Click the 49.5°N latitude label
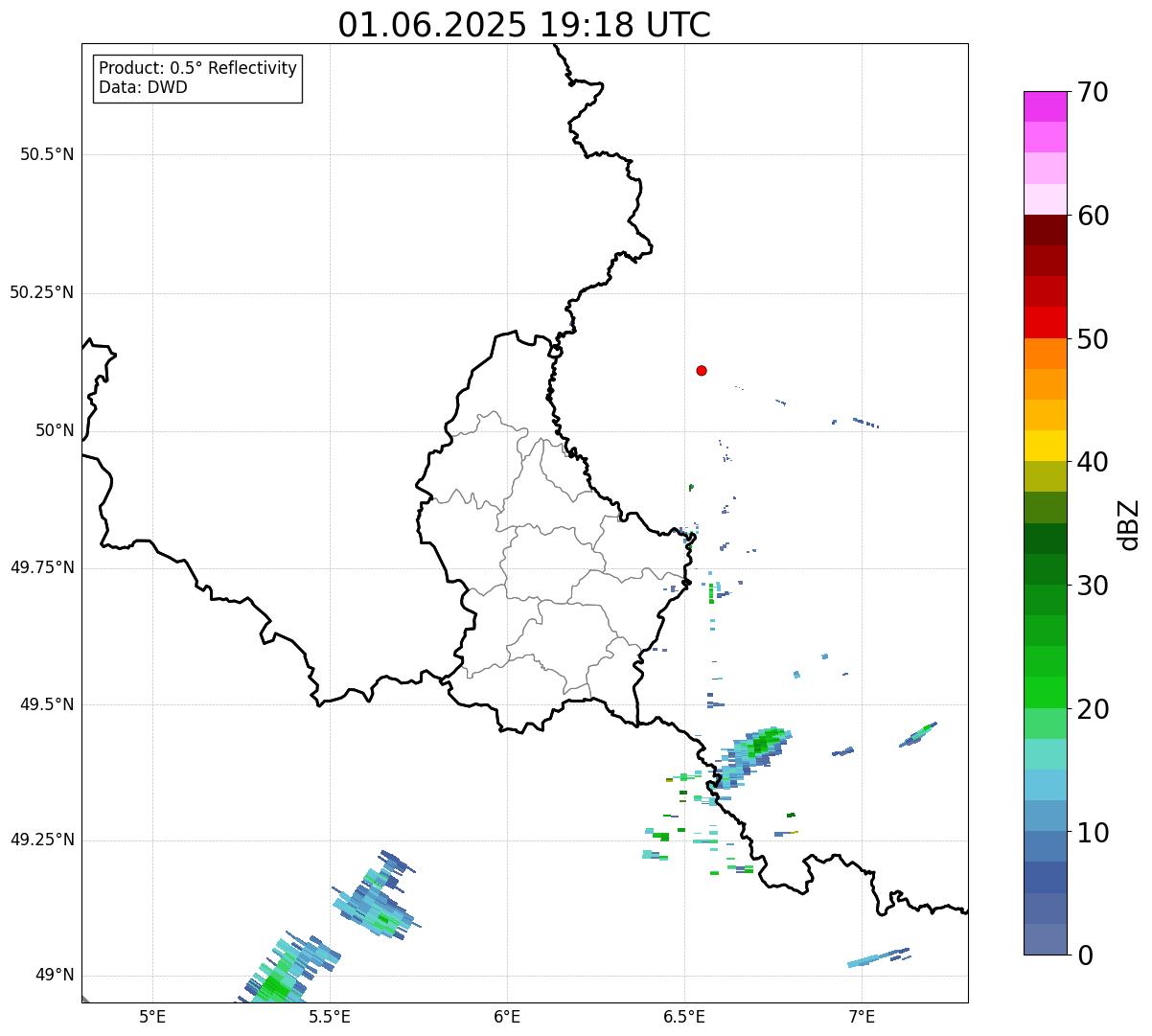The image size is (1152, 1036). point(47,704)
